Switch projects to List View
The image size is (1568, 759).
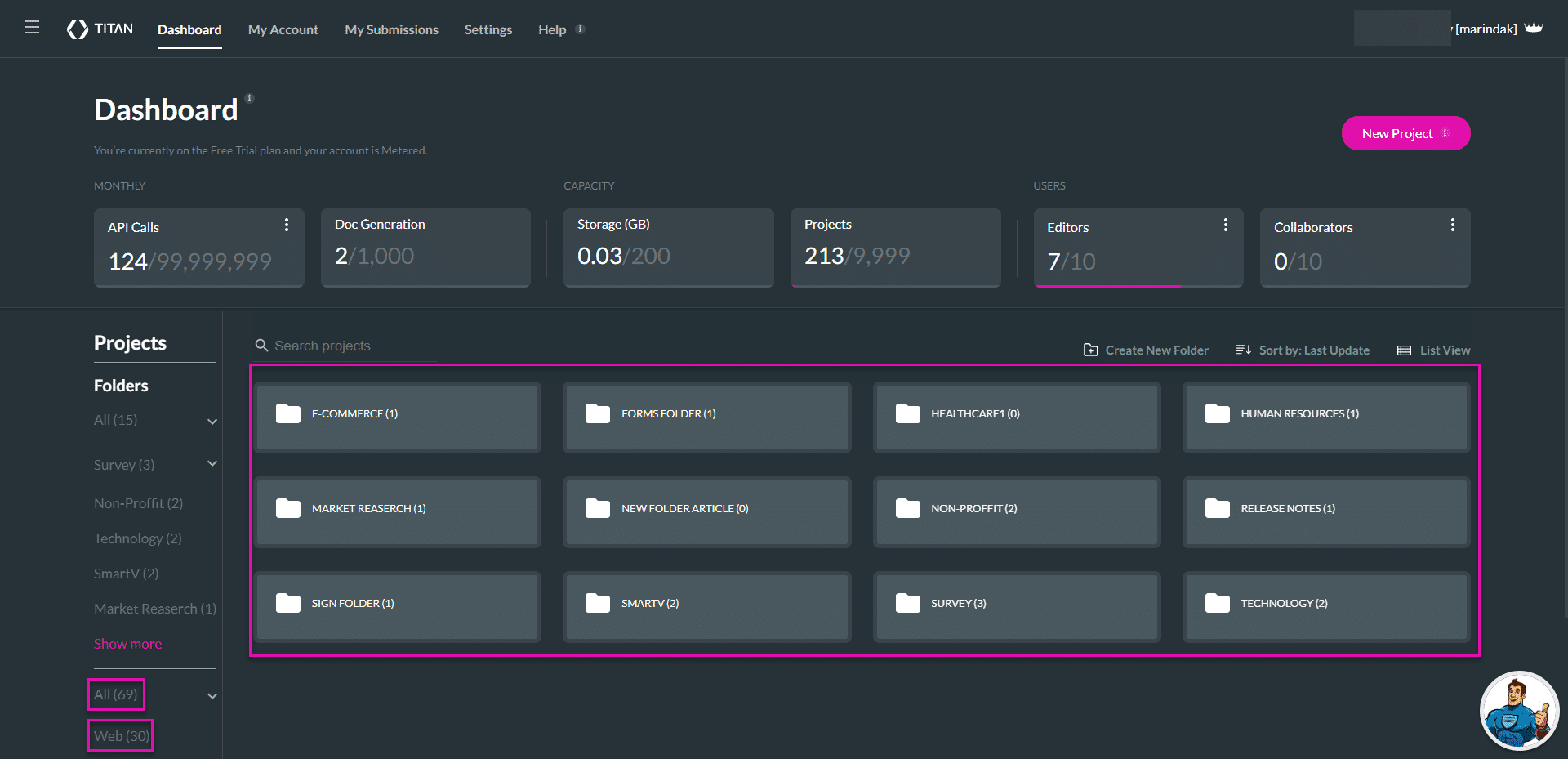tap(1434, 350)
